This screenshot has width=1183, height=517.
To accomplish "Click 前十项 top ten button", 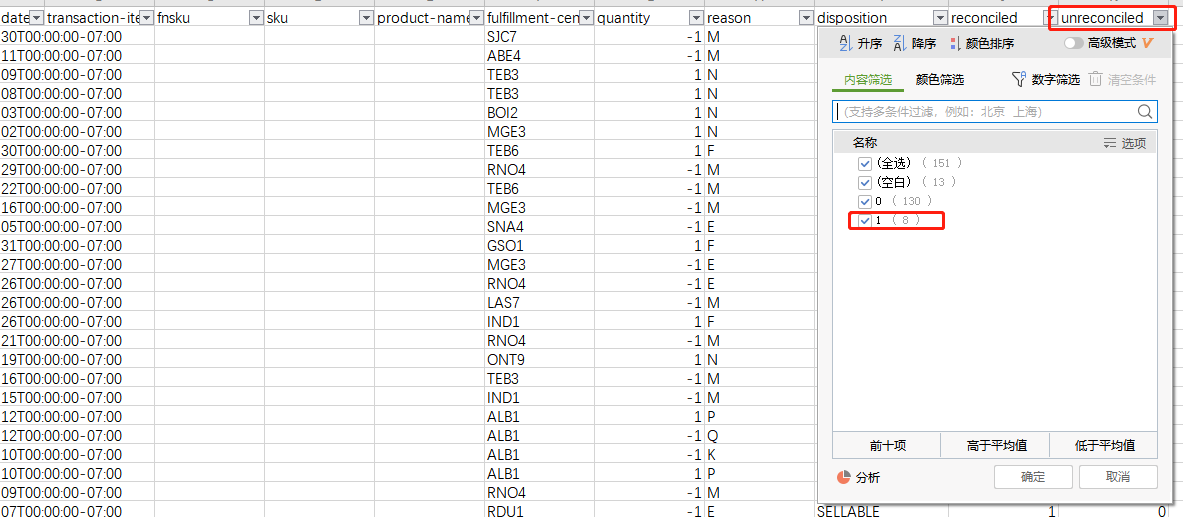I will 886,446.
